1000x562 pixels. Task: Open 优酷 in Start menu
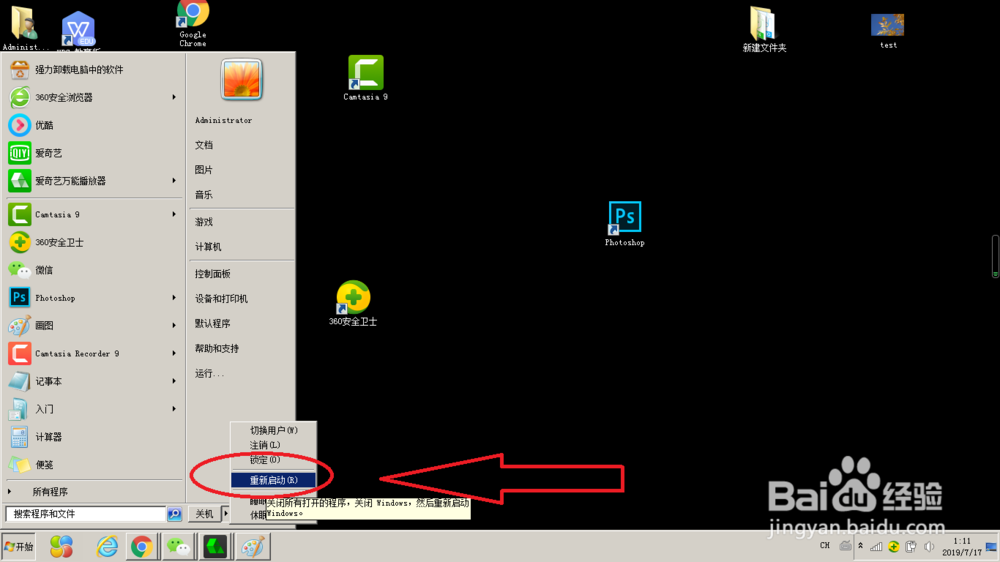point(94,125)
